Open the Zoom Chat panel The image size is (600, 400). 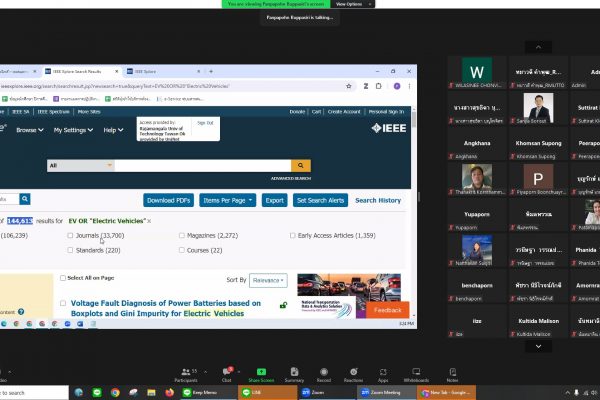point(227,375)
